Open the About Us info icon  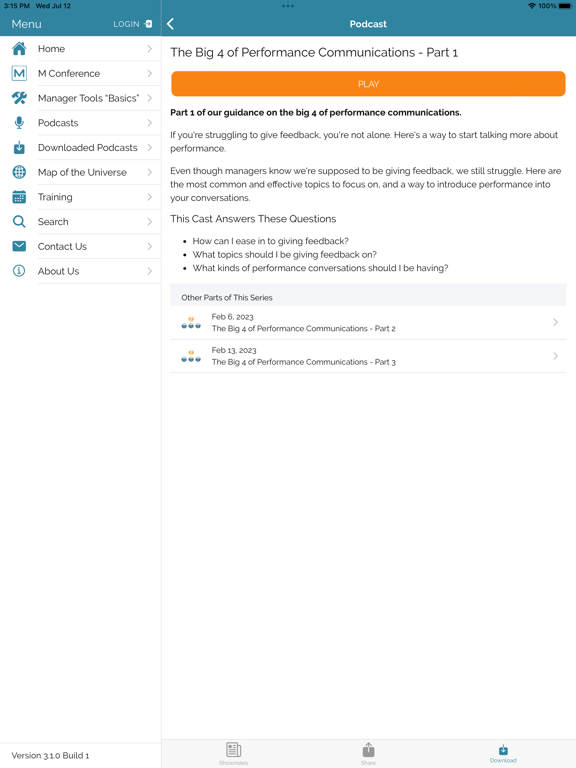tap(19, 271)
